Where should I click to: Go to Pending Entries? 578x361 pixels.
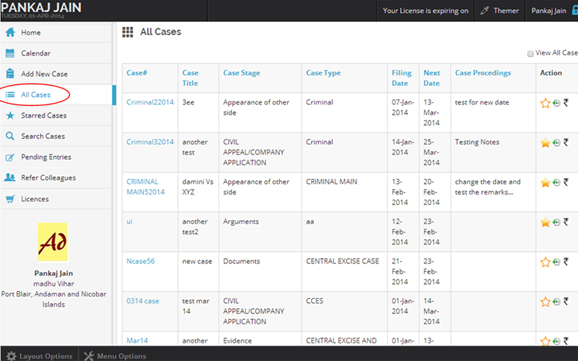(56, 157)
